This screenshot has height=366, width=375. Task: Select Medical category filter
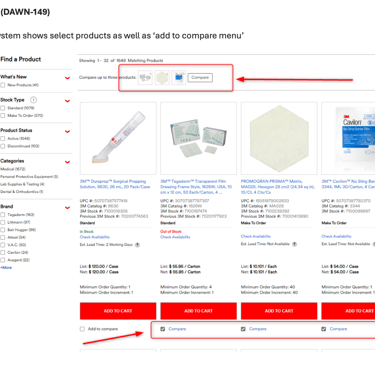tap(13, 169)
